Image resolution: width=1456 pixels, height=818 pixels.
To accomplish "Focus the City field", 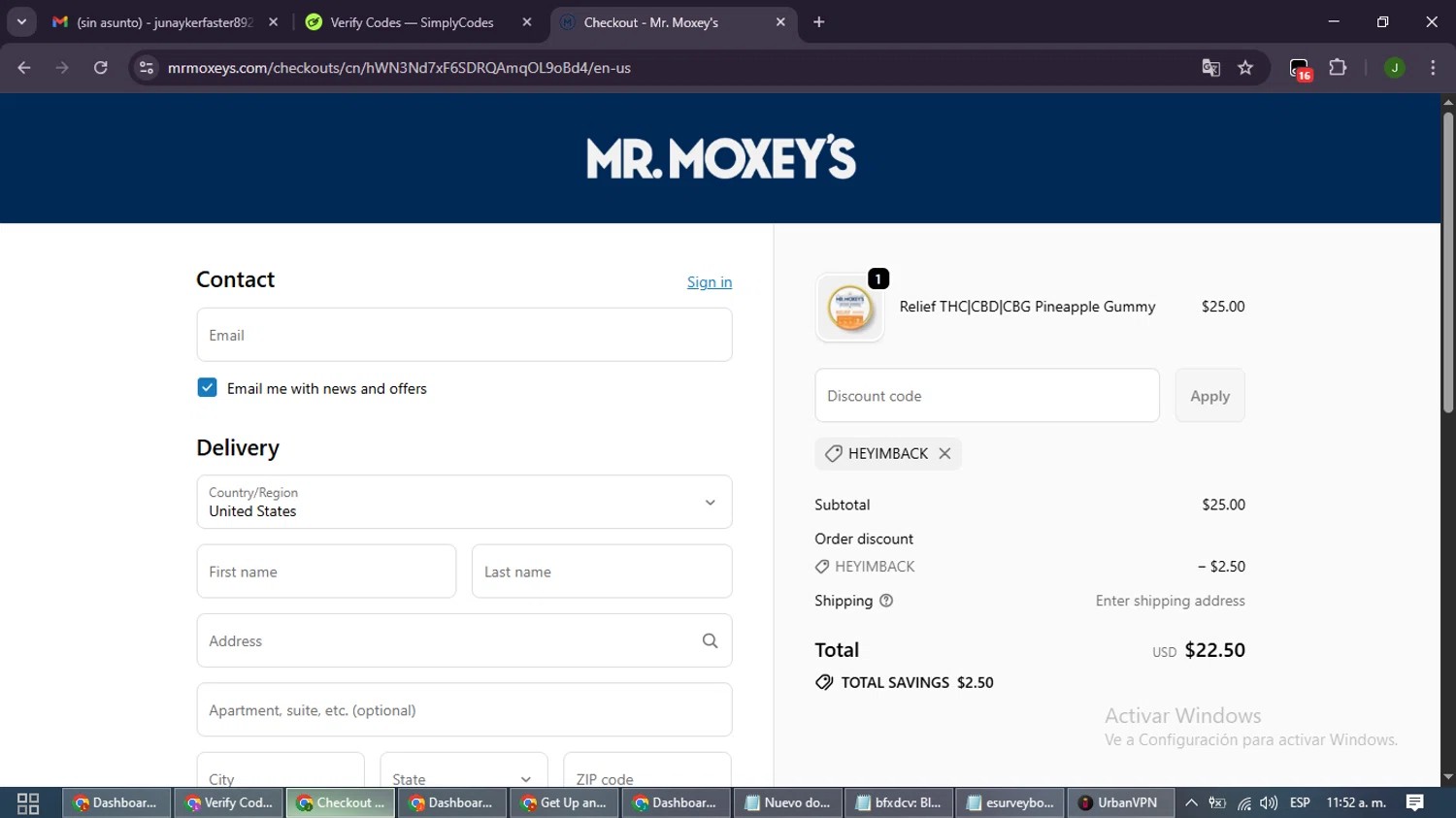I will pos(281,770).
